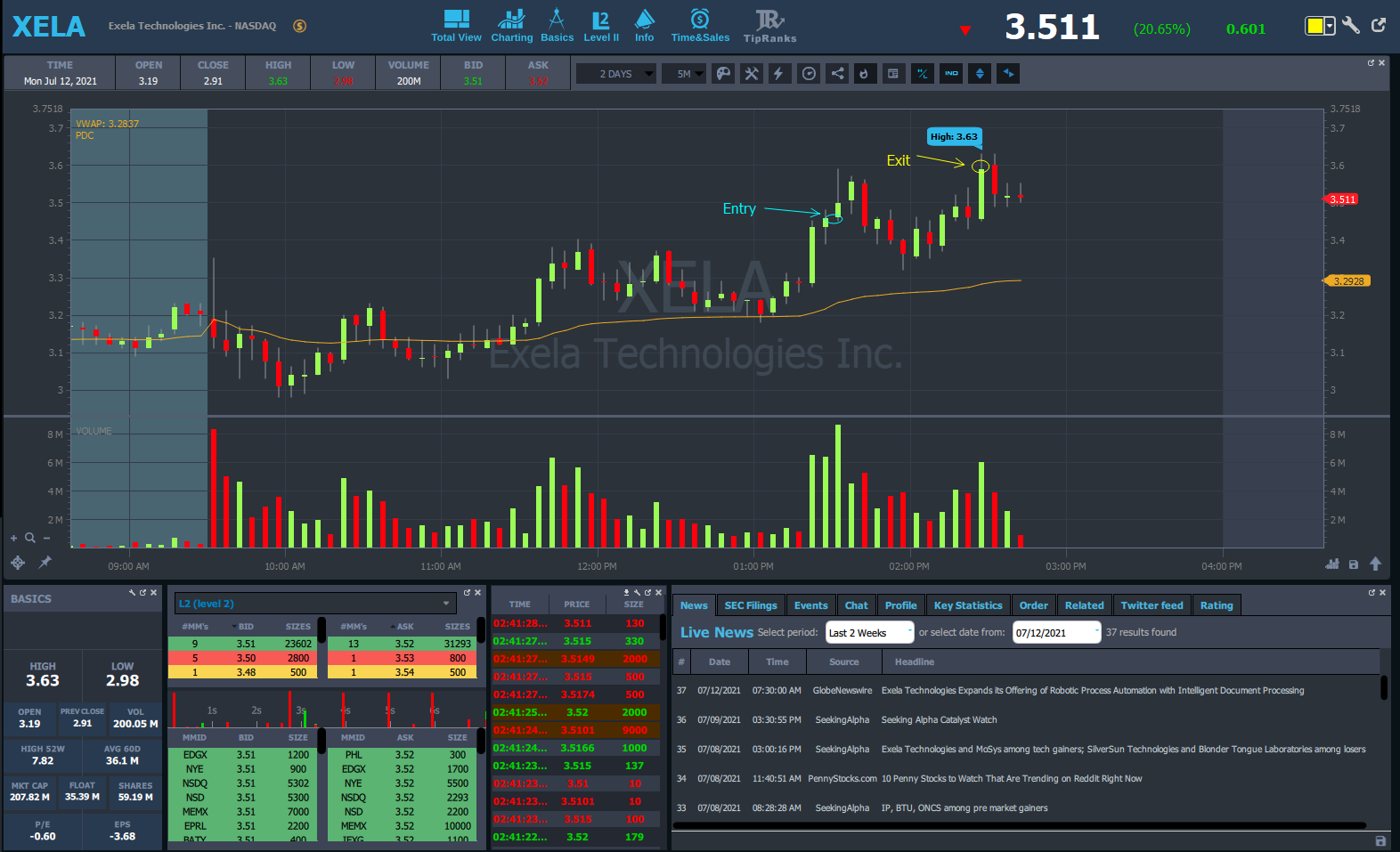Image resolution: width=1400 pixels, height=852 pixels.
Task: Open the Order tab
Action: click(x=1033, y=605)
